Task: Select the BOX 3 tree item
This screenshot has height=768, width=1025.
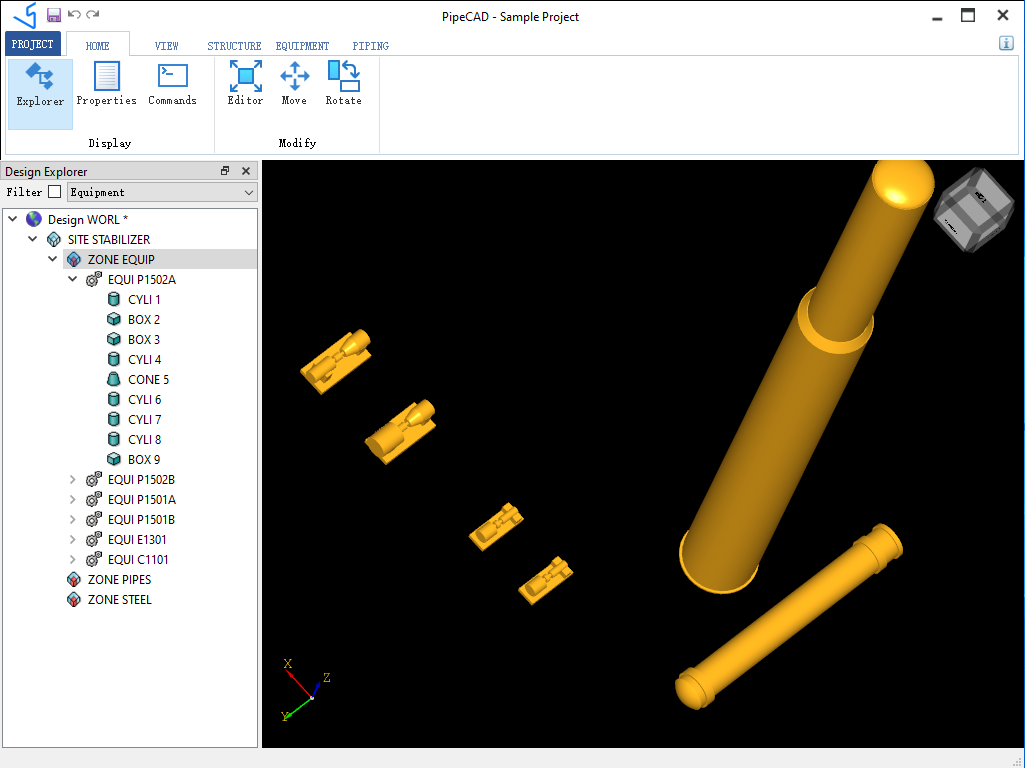Action: click(144, 339)
